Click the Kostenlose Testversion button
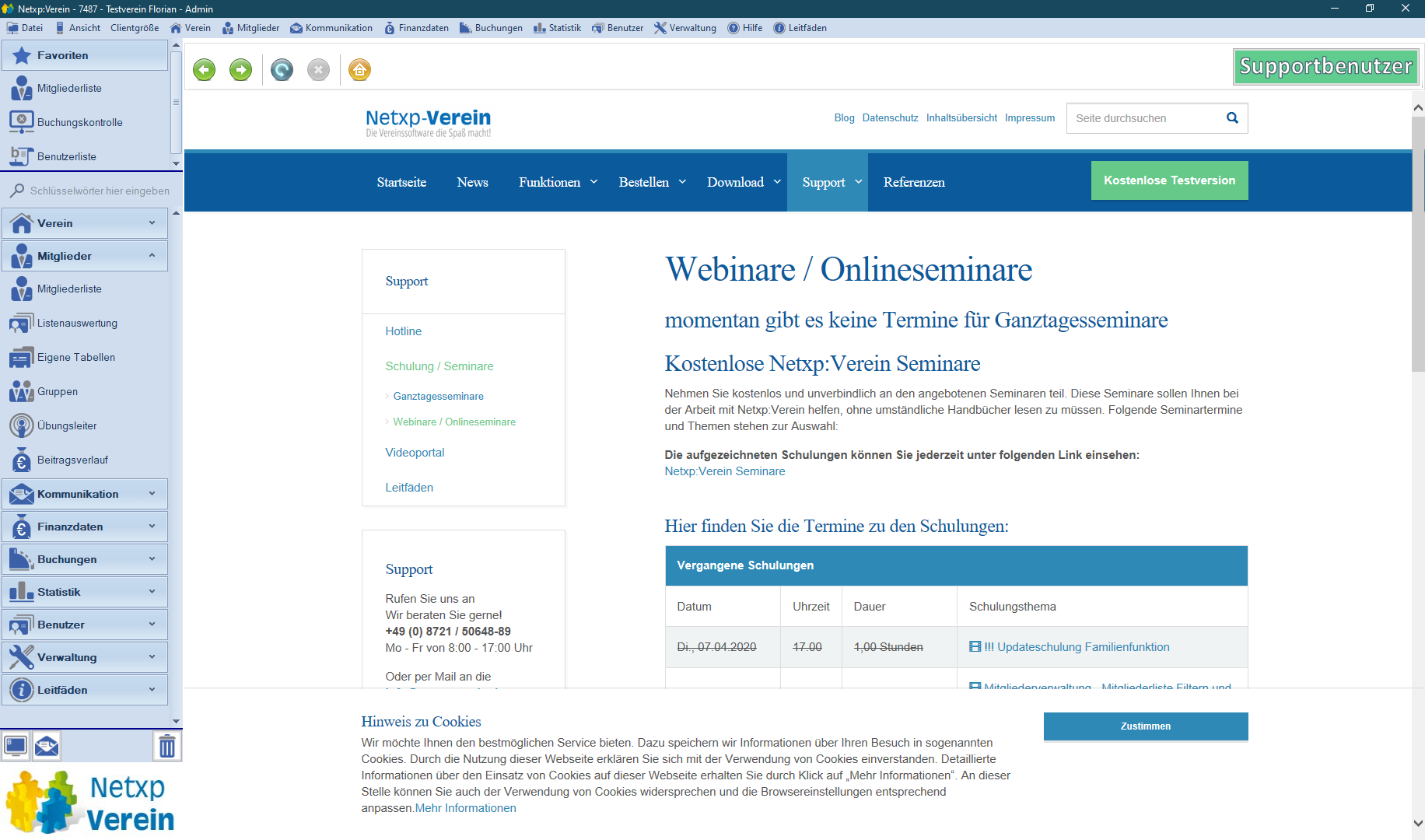This screenshot has height=840, width=1425. [x=1169, y=180]
